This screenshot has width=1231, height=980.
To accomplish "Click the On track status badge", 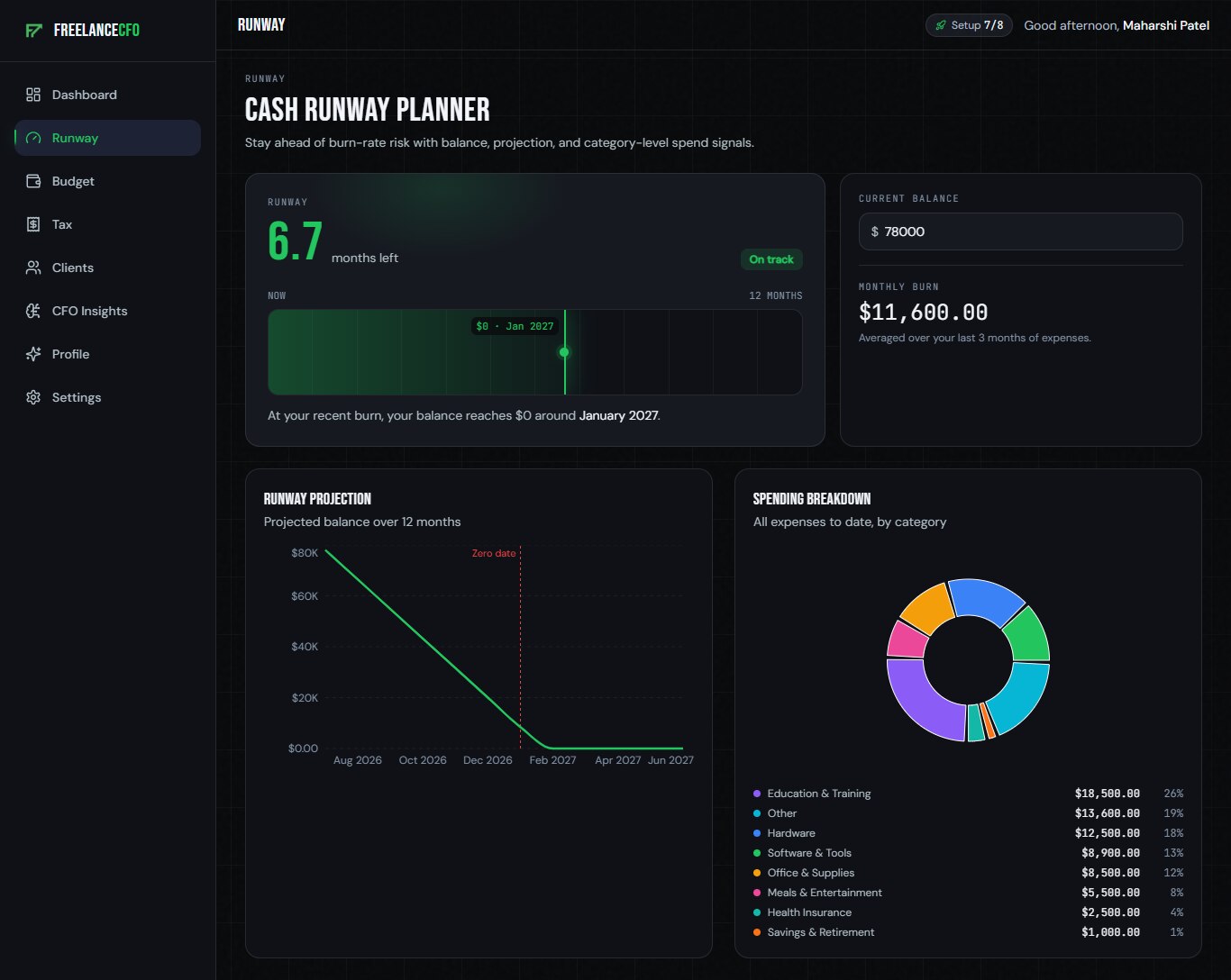I will pyautogui.click(x=771, y=259).
